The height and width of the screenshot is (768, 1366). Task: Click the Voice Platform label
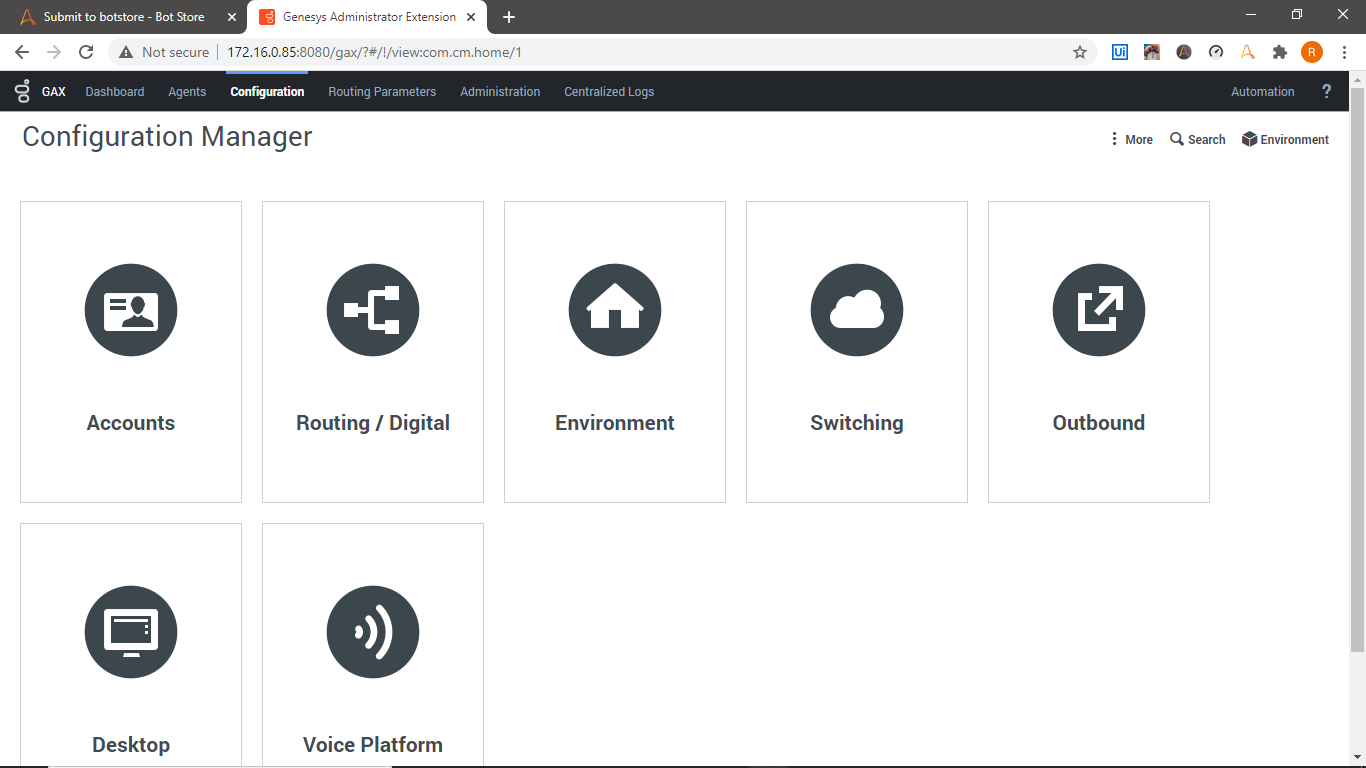(373, 745)
